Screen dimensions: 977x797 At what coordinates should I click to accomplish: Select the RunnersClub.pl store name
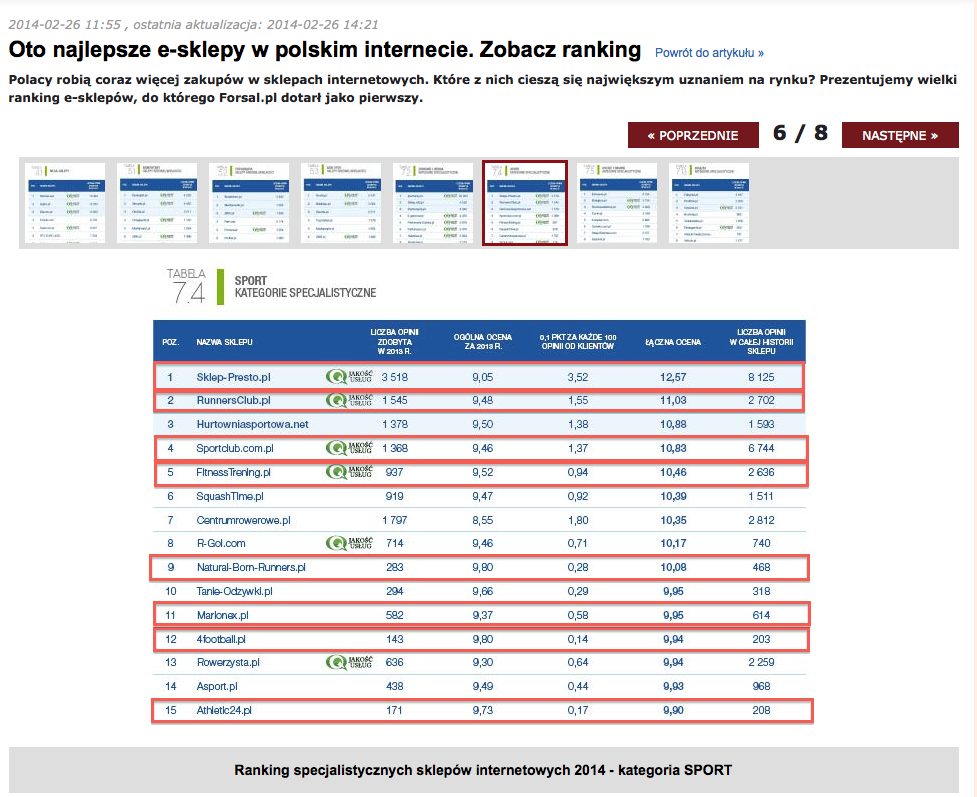point(233,400)
